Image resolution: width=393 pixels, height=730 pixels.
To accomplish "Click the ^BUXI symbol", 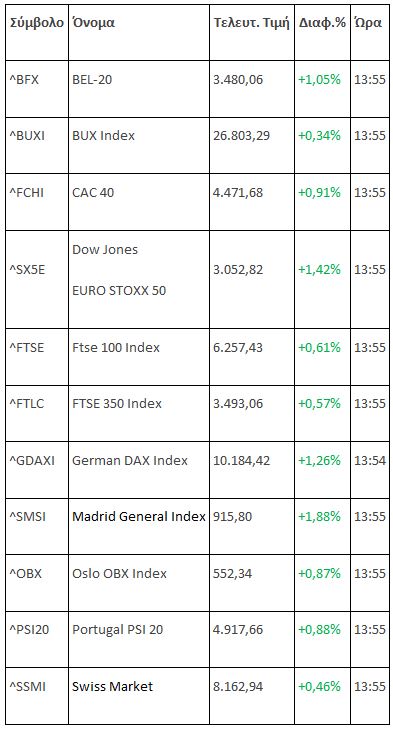I will 27,136.
